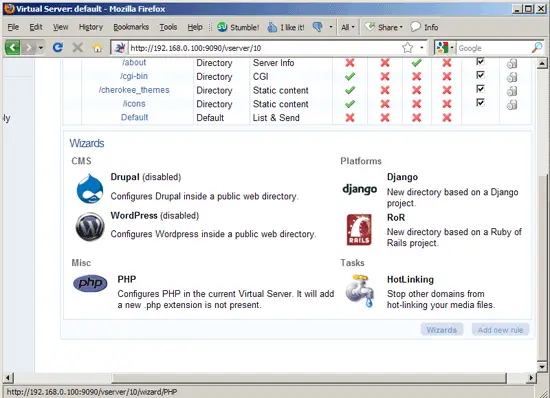This screenshot has width=550, height=398.
Task: Bookmark this page with the star icon
Action: (x=408, y=48)
